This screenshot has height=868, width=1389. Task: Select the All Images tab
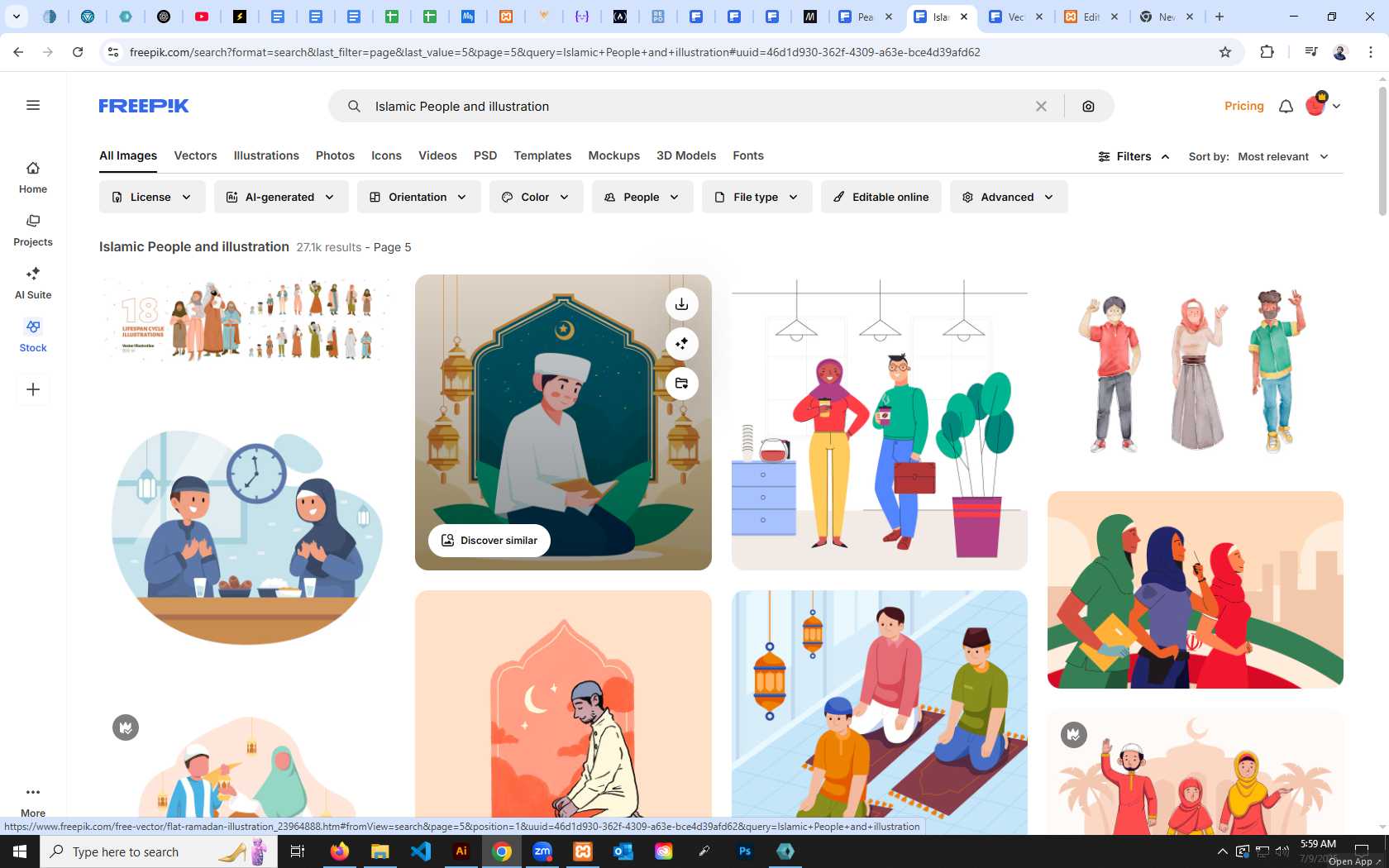128,155
